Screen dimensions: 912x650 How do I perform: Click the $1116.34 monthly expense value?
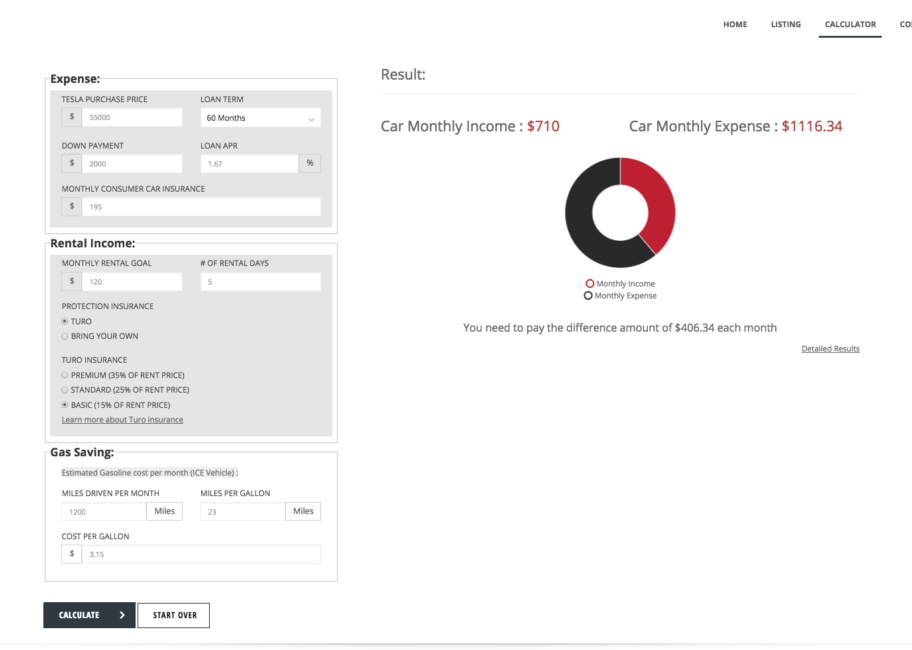pos(811,126)
